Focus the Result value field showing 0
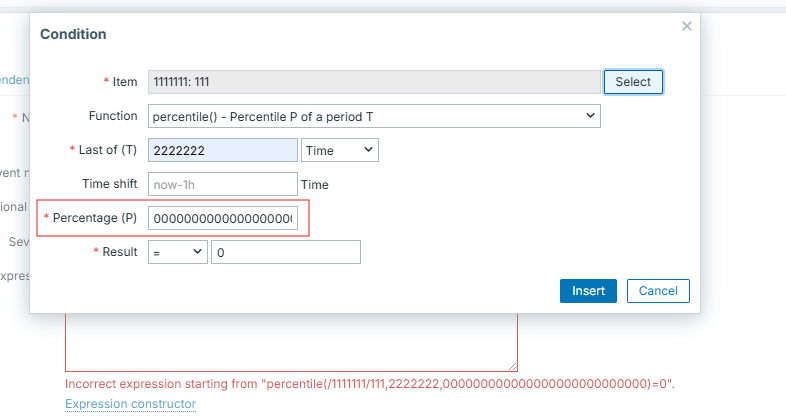 click(284, 253)
